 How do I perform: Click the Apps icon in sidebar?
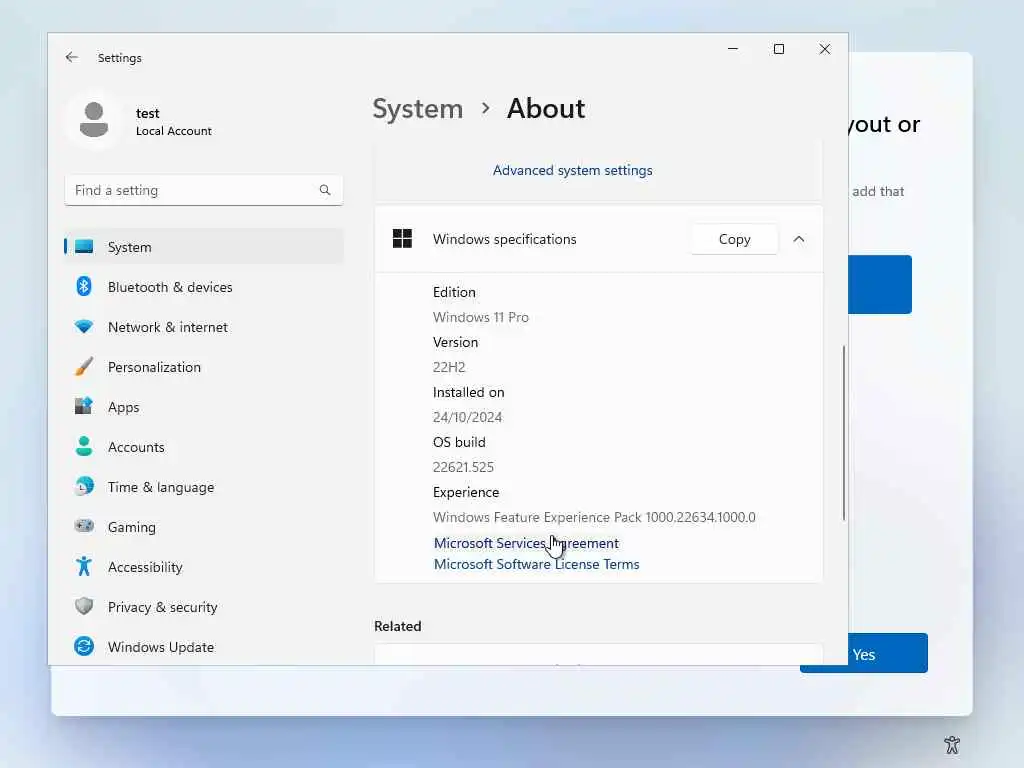coord(84,406)
